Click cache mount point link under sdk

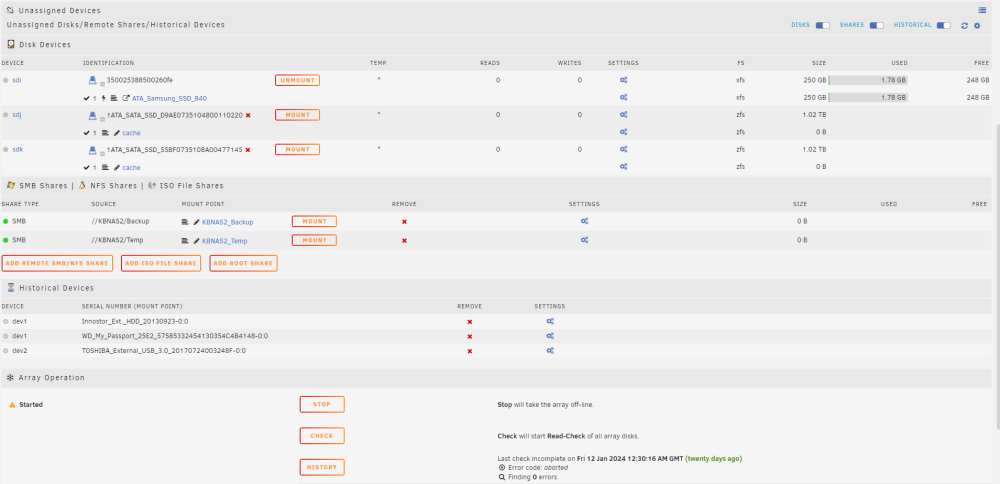131,167
